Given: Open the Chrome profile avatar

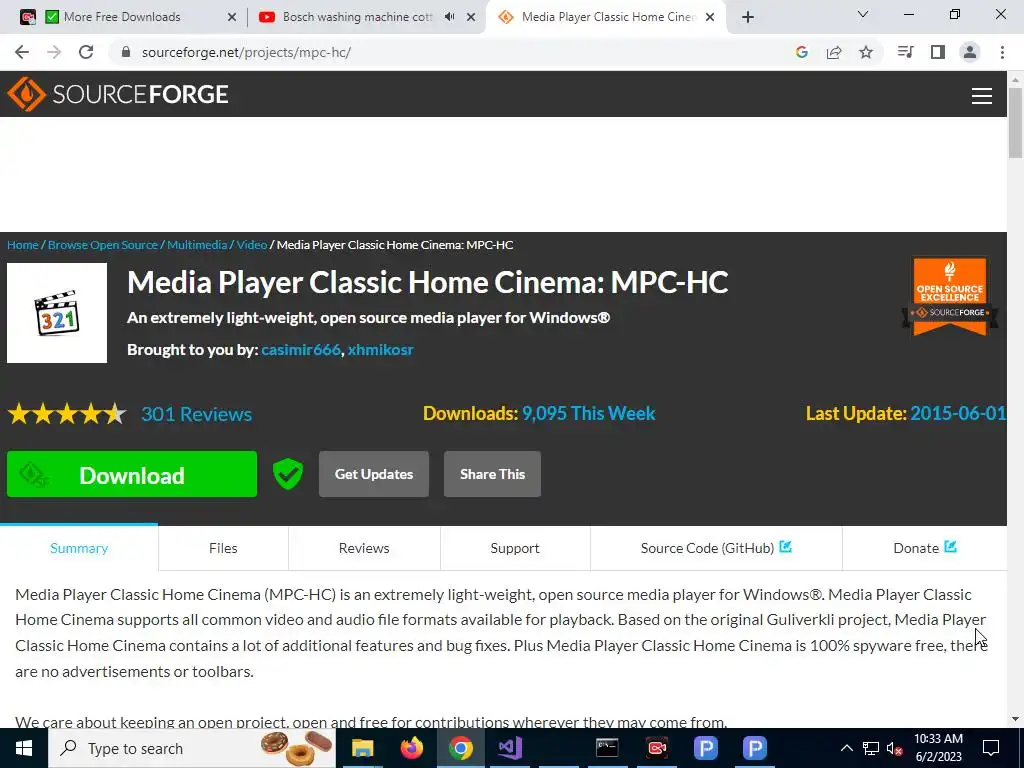Looking at the screenshot, I should [x=970, y=52].
